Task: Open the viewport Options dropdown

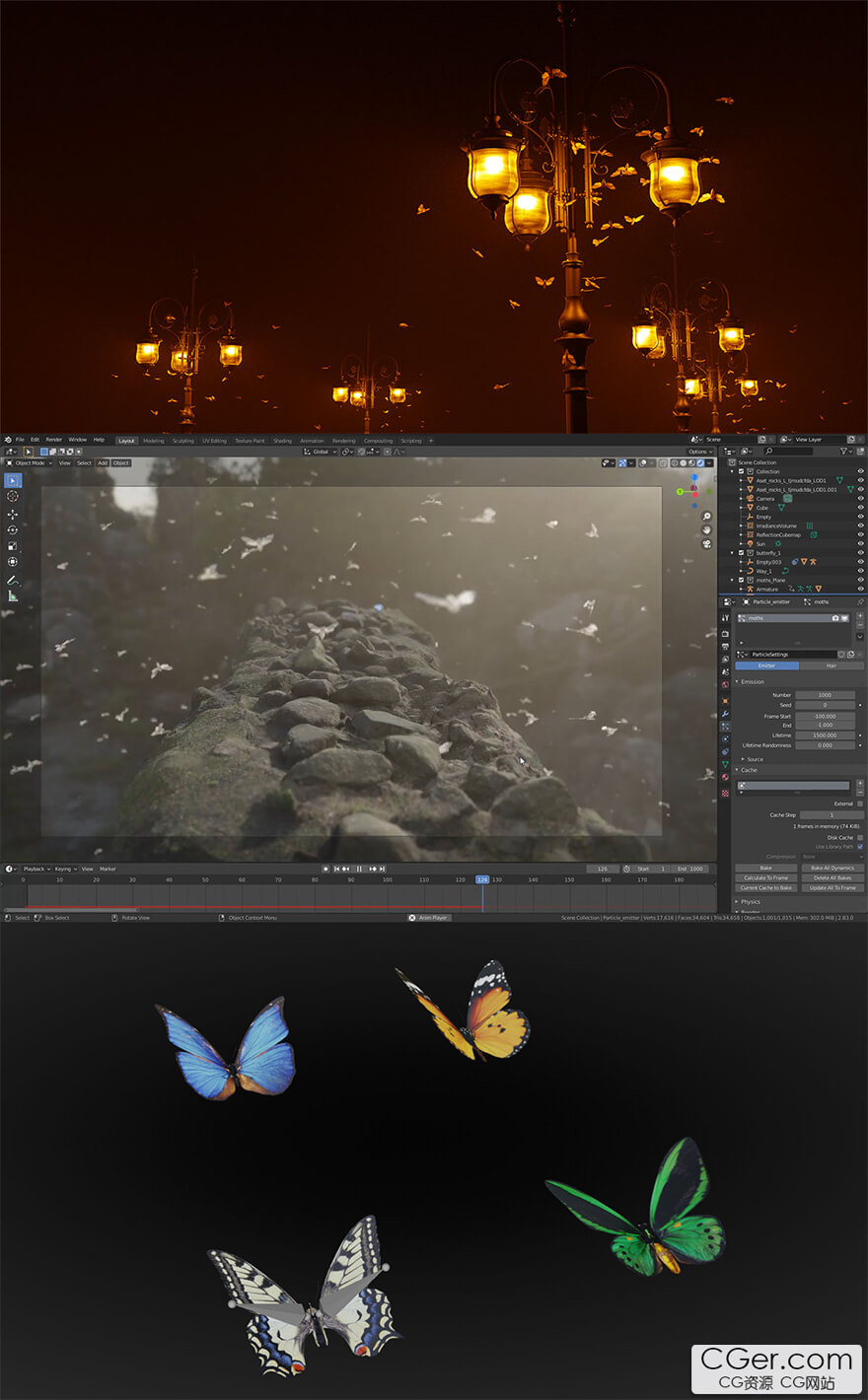Action: coord(700,452)
